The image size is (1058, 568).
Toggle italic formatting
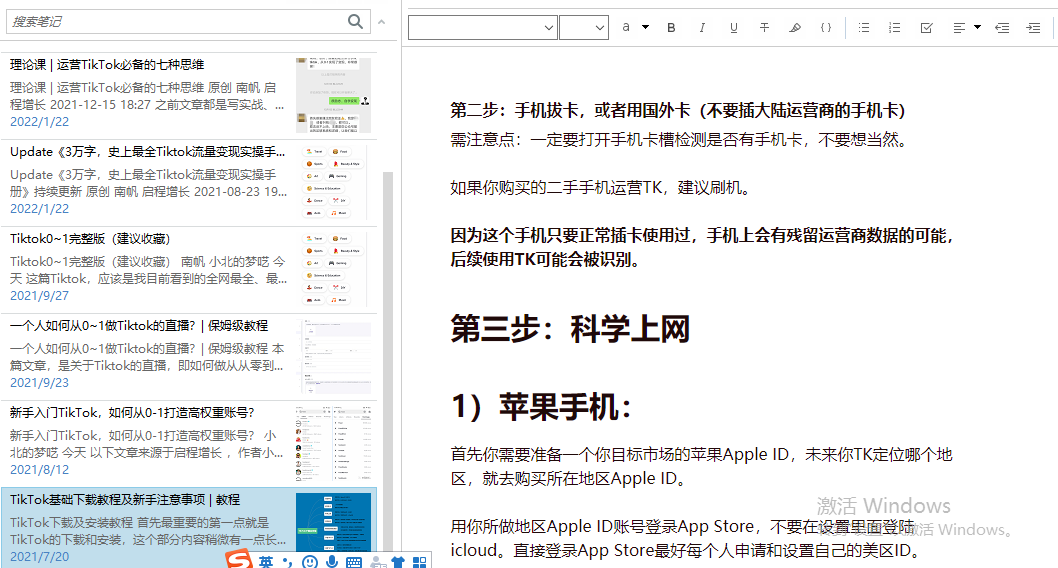pyautogui.click(x=702, y=28)
